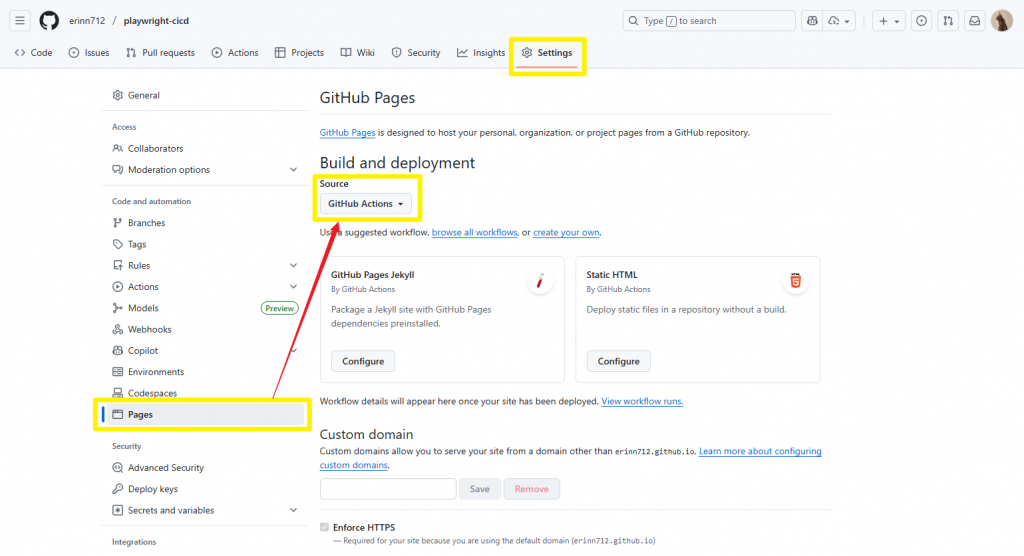Viewport: 1024px width, 556px height.
Task: Click the Type / to search box
Action: click(x=709, y=21)
